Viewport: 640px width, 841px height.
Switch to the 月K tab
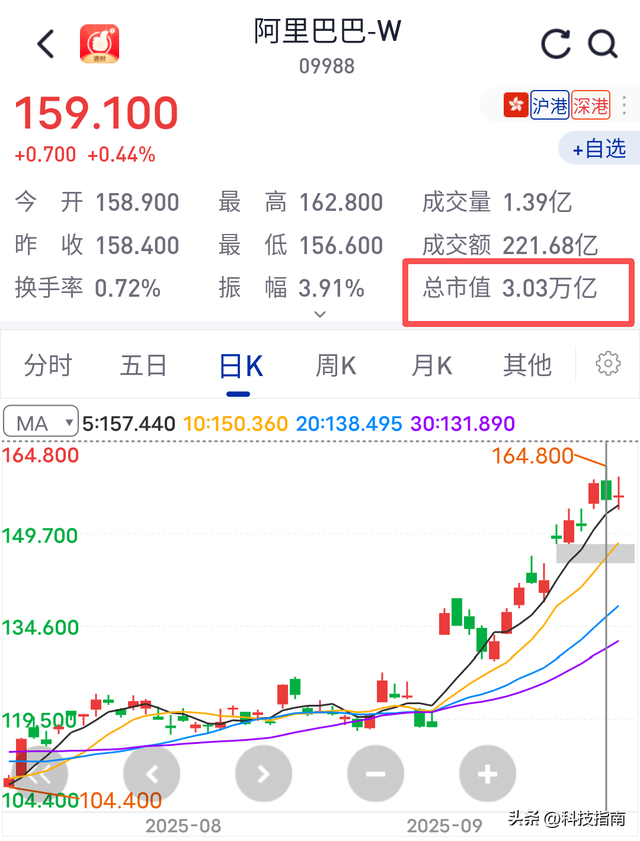pyautogui.click(x=431, y=366)
